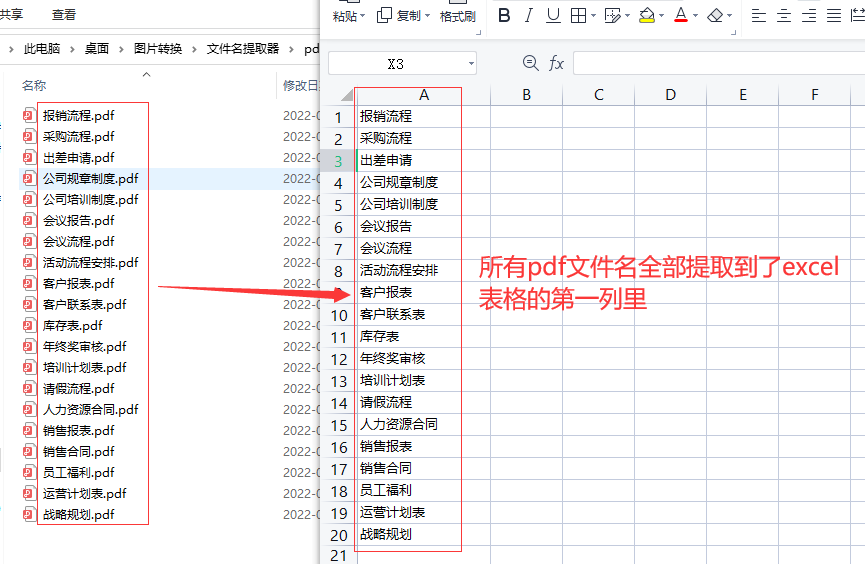Viewport: 865px width, 564px height.
Task: Select file 库存表.pdf in Explorer
Action: (73, 326)
